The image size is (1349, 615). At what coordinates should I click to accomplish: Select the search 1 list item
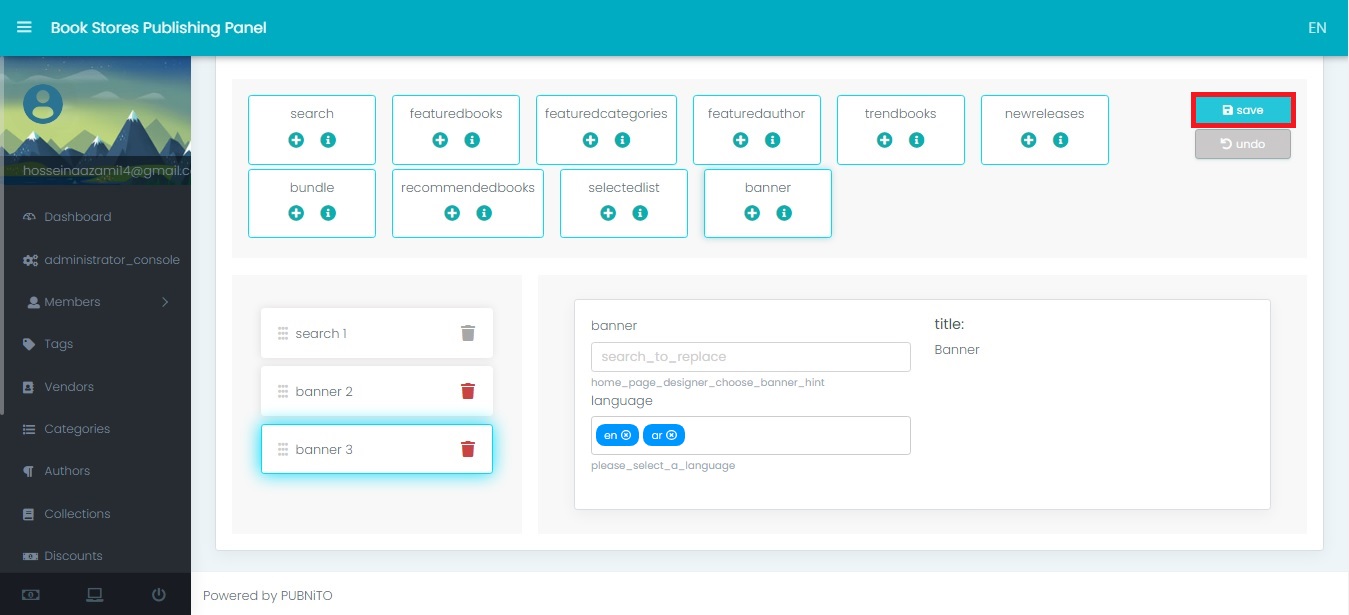pos(360,333)
